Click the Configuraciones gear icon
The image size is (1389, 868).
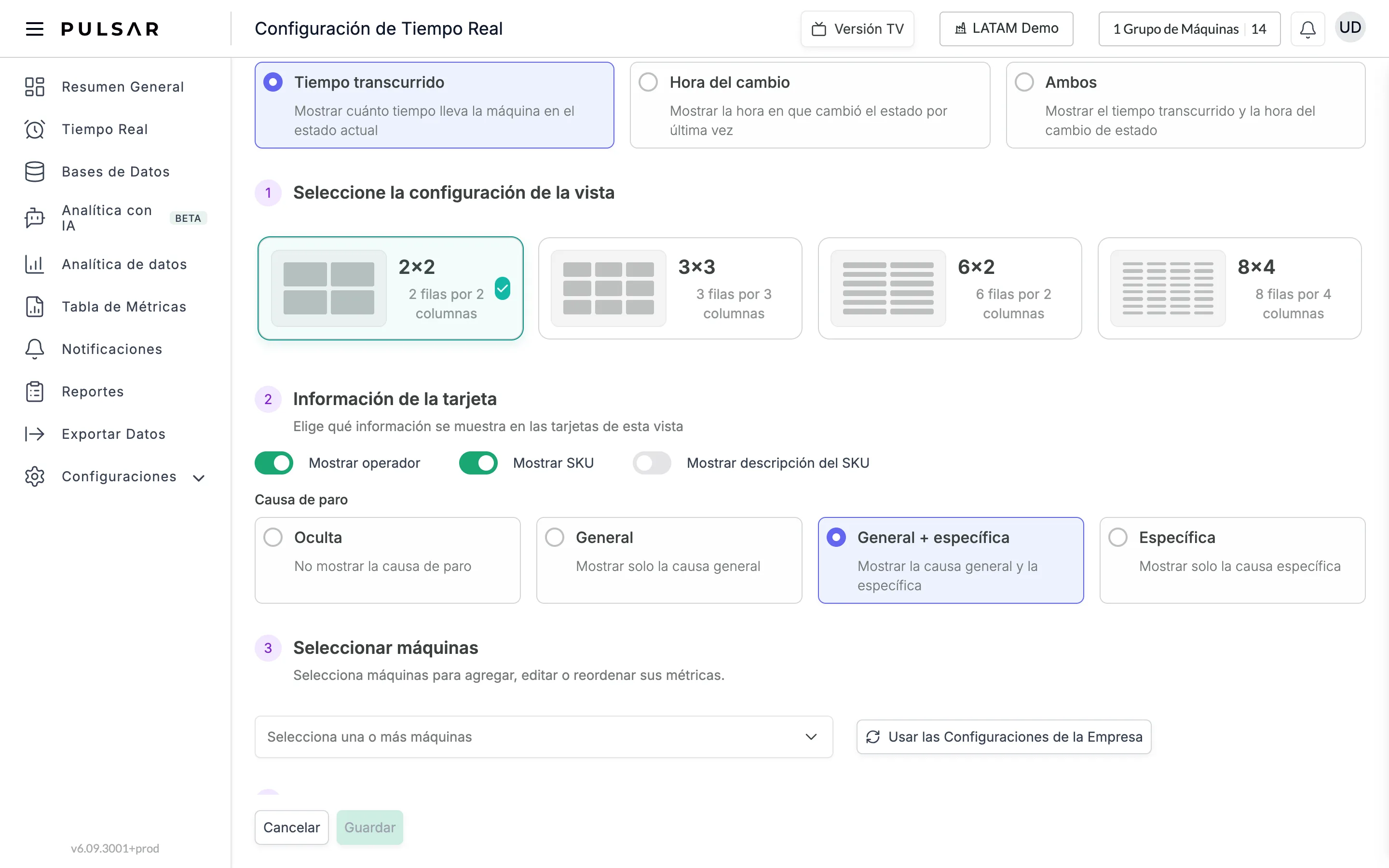pos(34,476)
